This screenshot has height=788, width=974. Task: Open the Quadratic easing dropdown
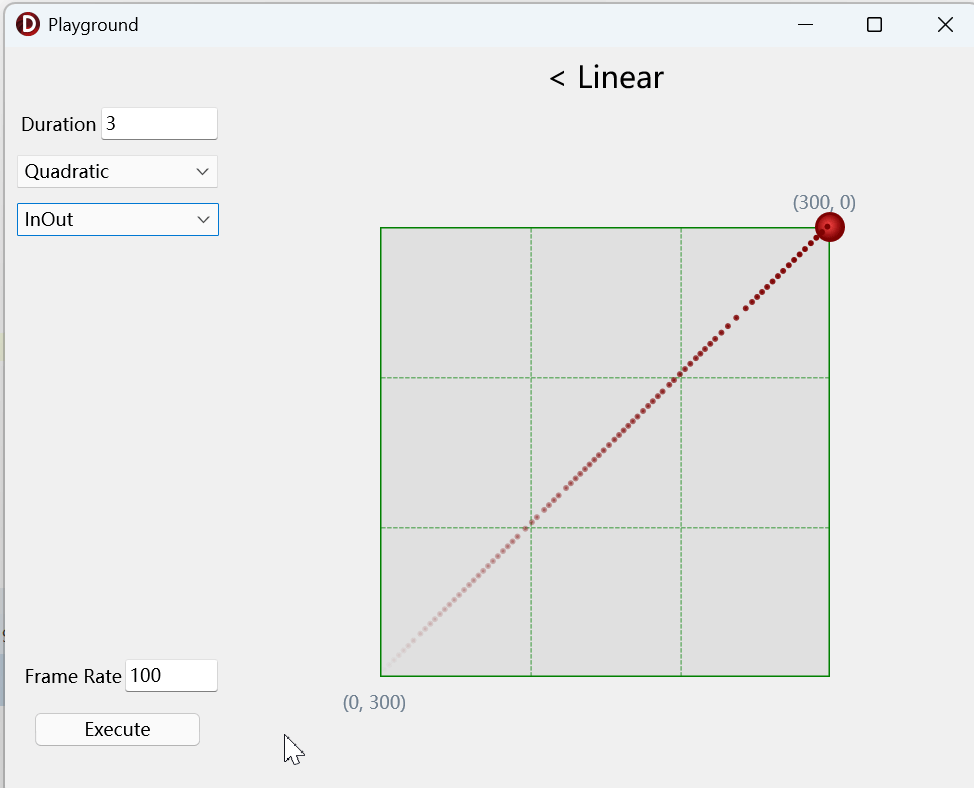[117, 172]
